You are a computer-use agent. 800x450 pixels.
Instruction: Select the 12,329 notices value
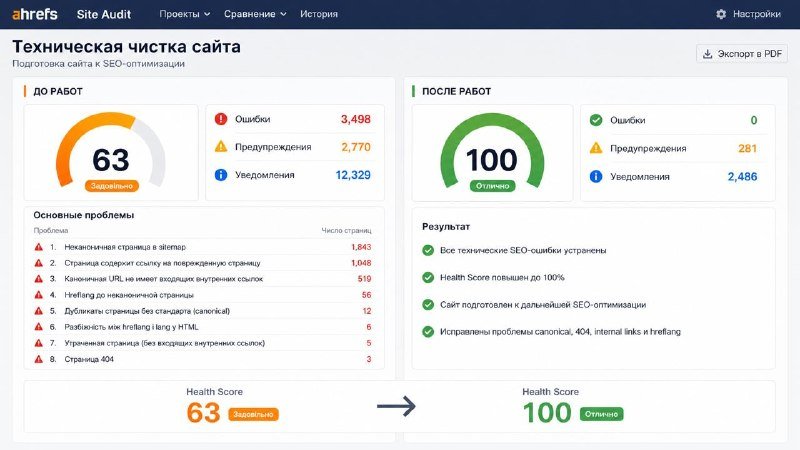coord(353,175)
